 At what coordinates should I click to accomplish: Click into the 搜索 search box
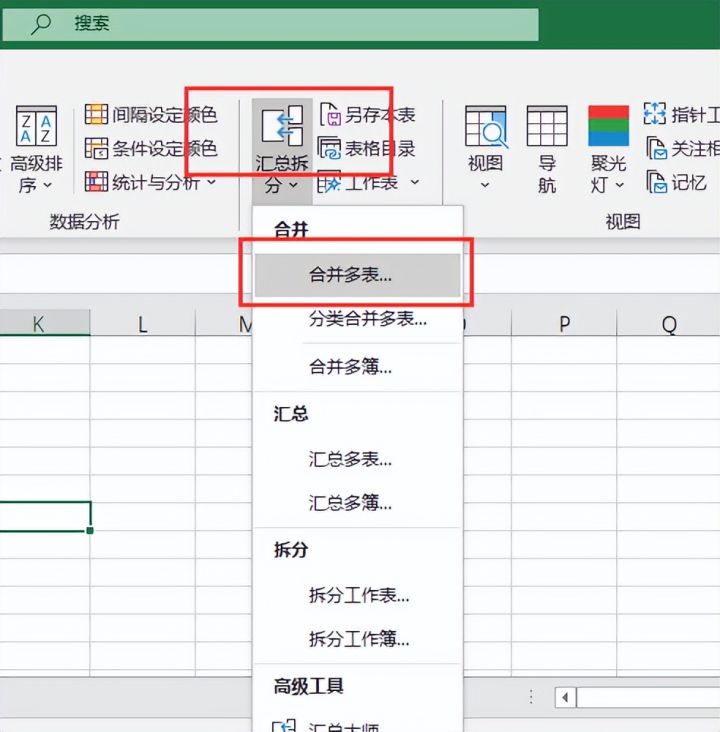[270, 24]
